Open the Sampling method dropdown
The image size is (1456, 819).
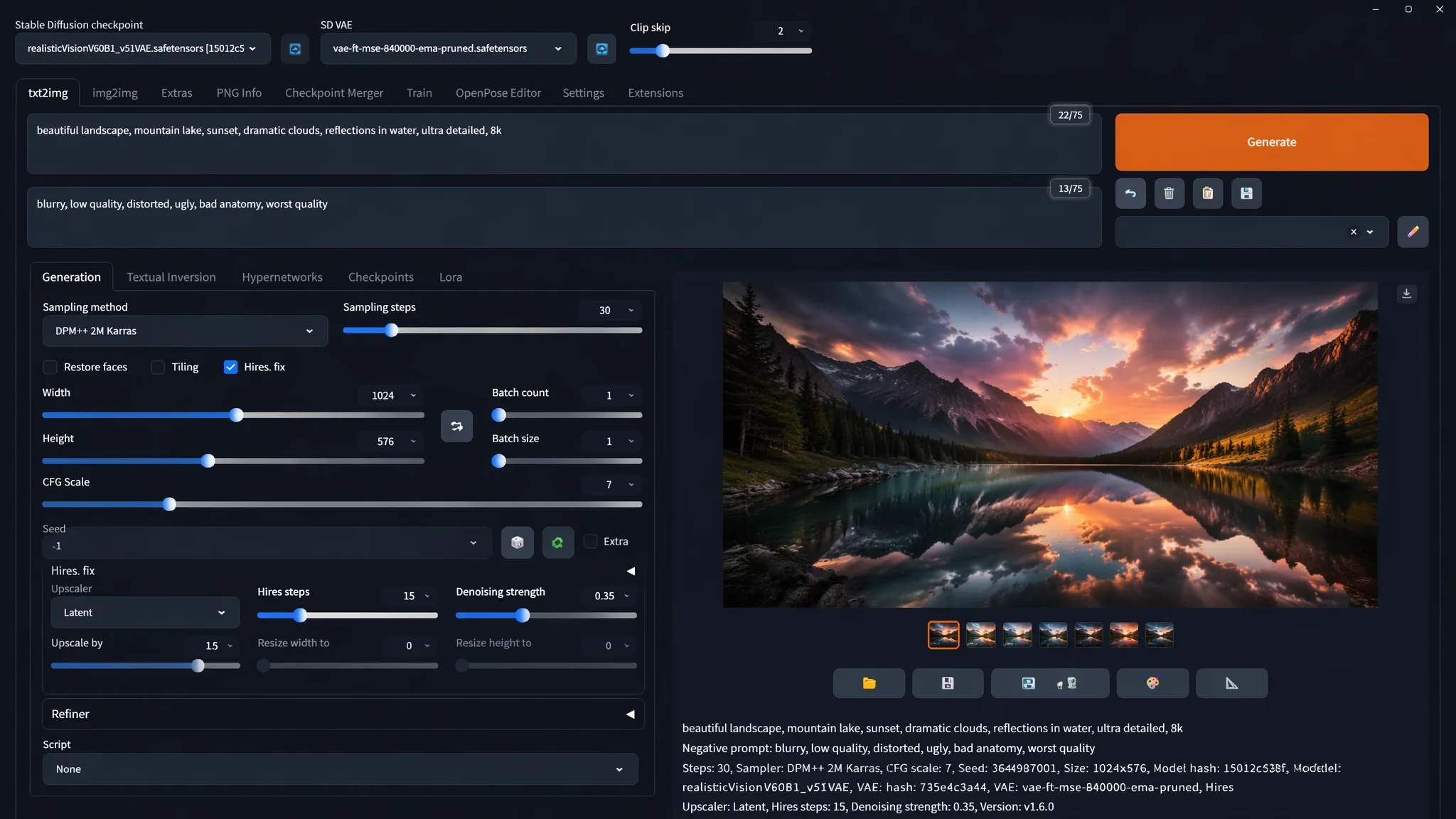[185, 331]
